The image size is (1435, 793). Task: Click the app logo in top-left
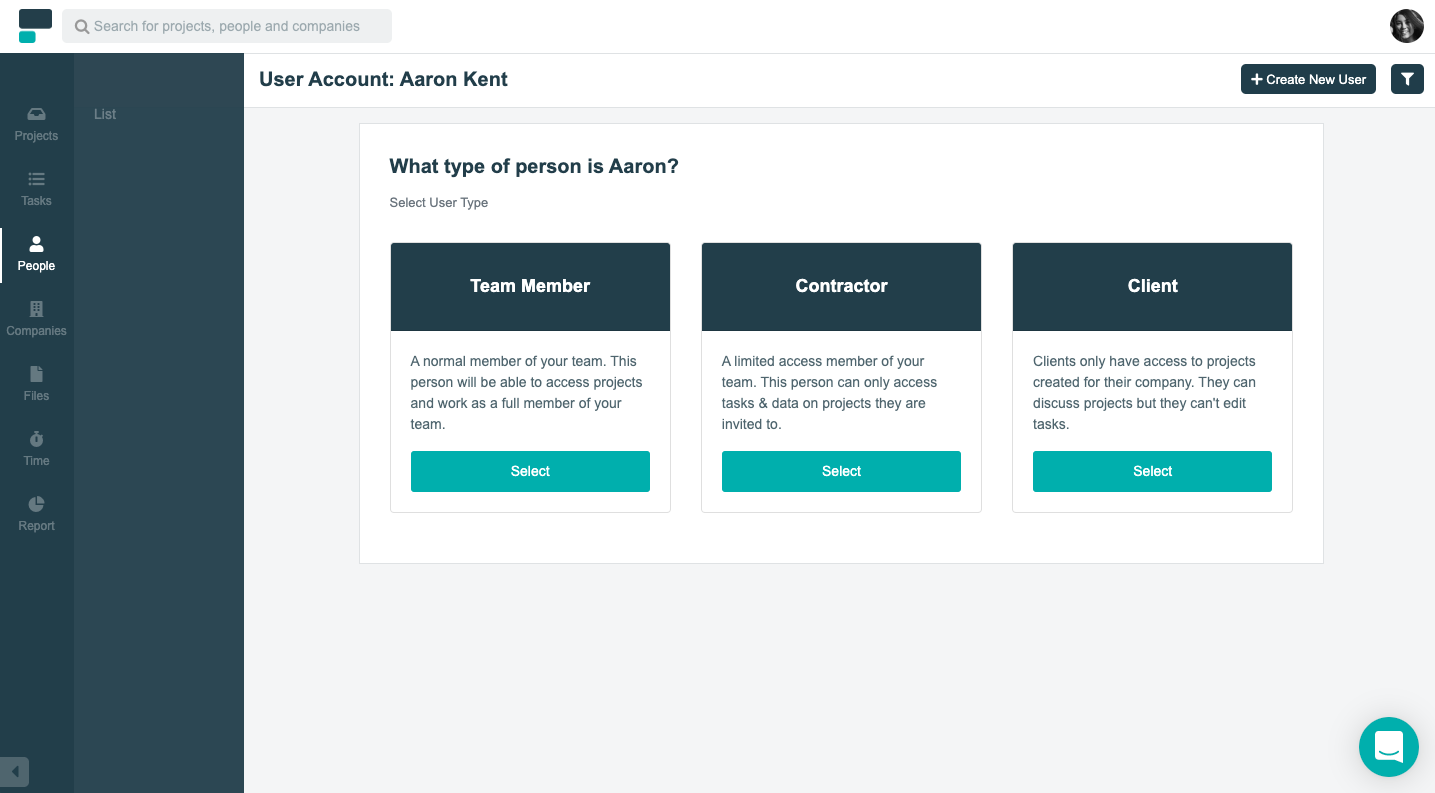35,26
